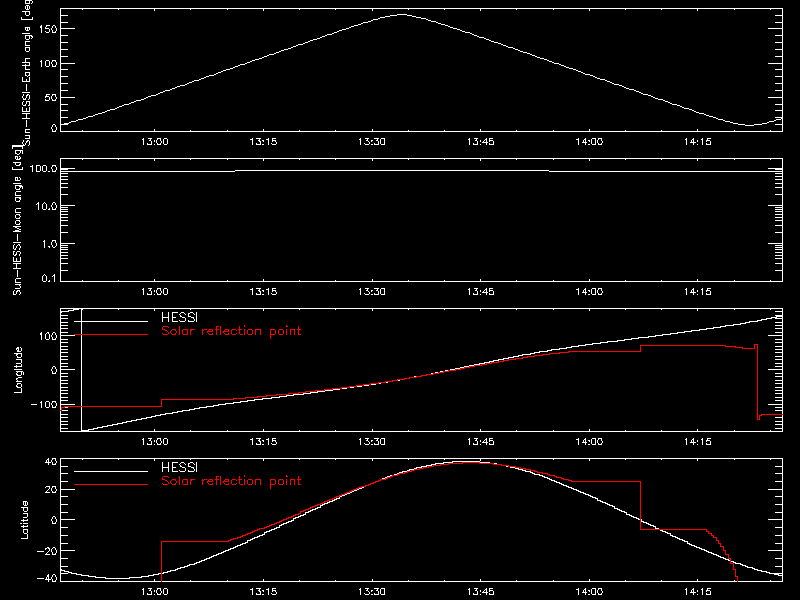The height and width of the screenshot is (600, 800).
Task: Click the 10.0 value on Moon angle axis
Action: 46,206
